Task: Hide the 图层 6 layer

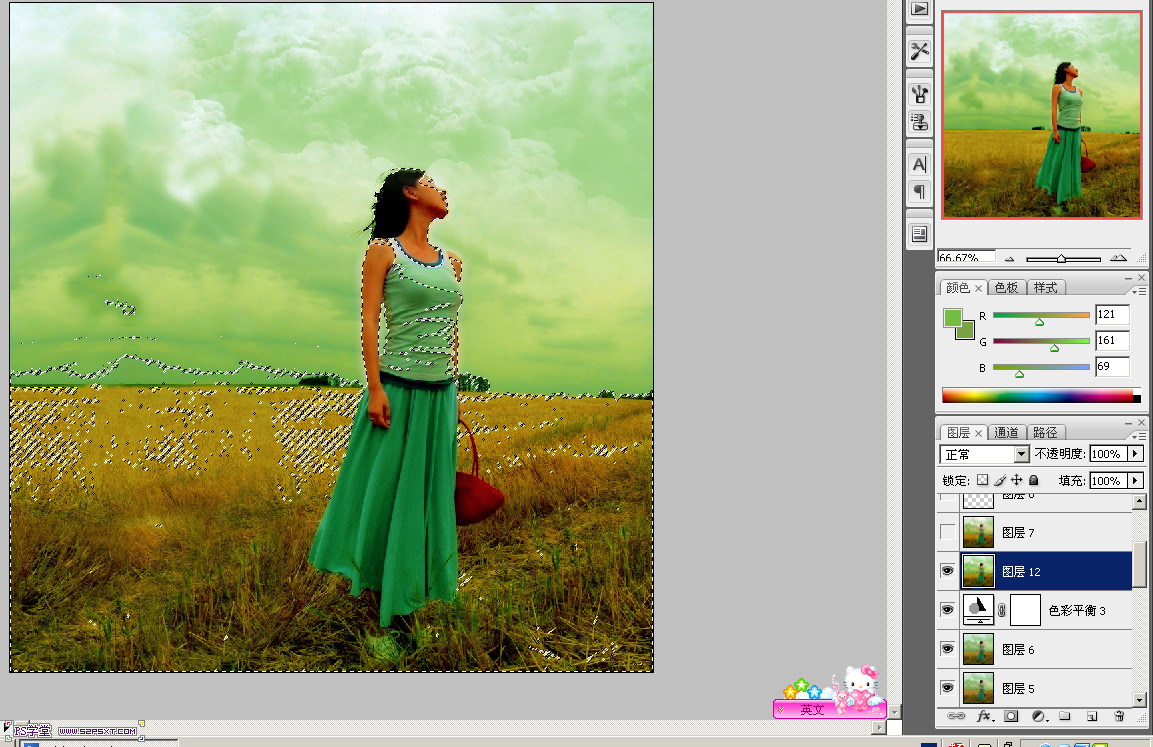Action: click(x=948, y=649)
